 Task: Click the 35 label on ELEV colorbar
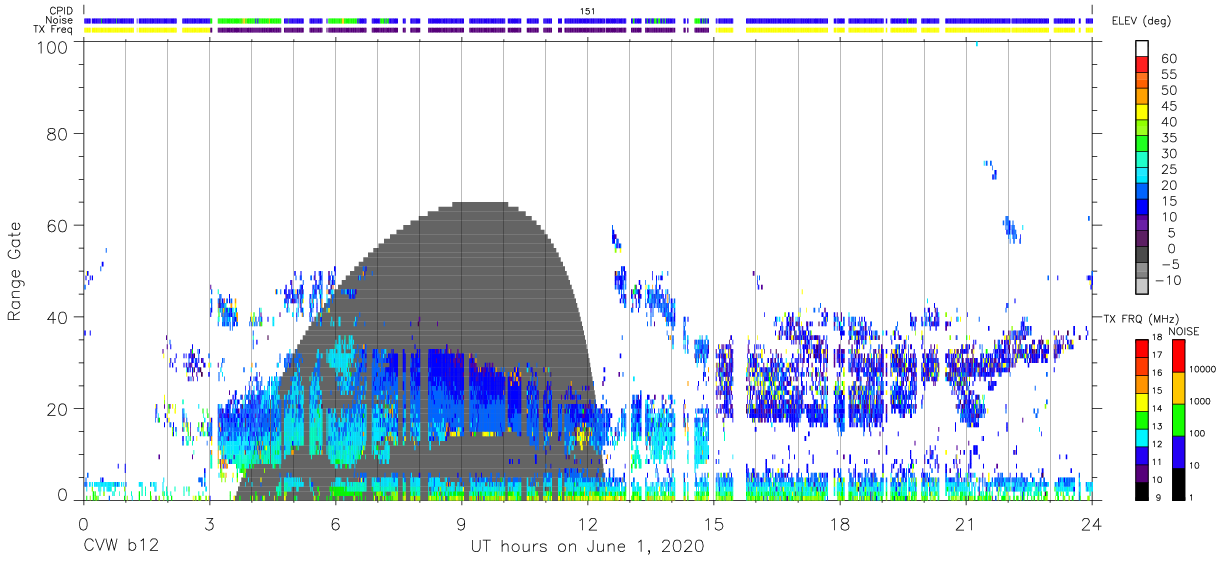click(1168, 138)
